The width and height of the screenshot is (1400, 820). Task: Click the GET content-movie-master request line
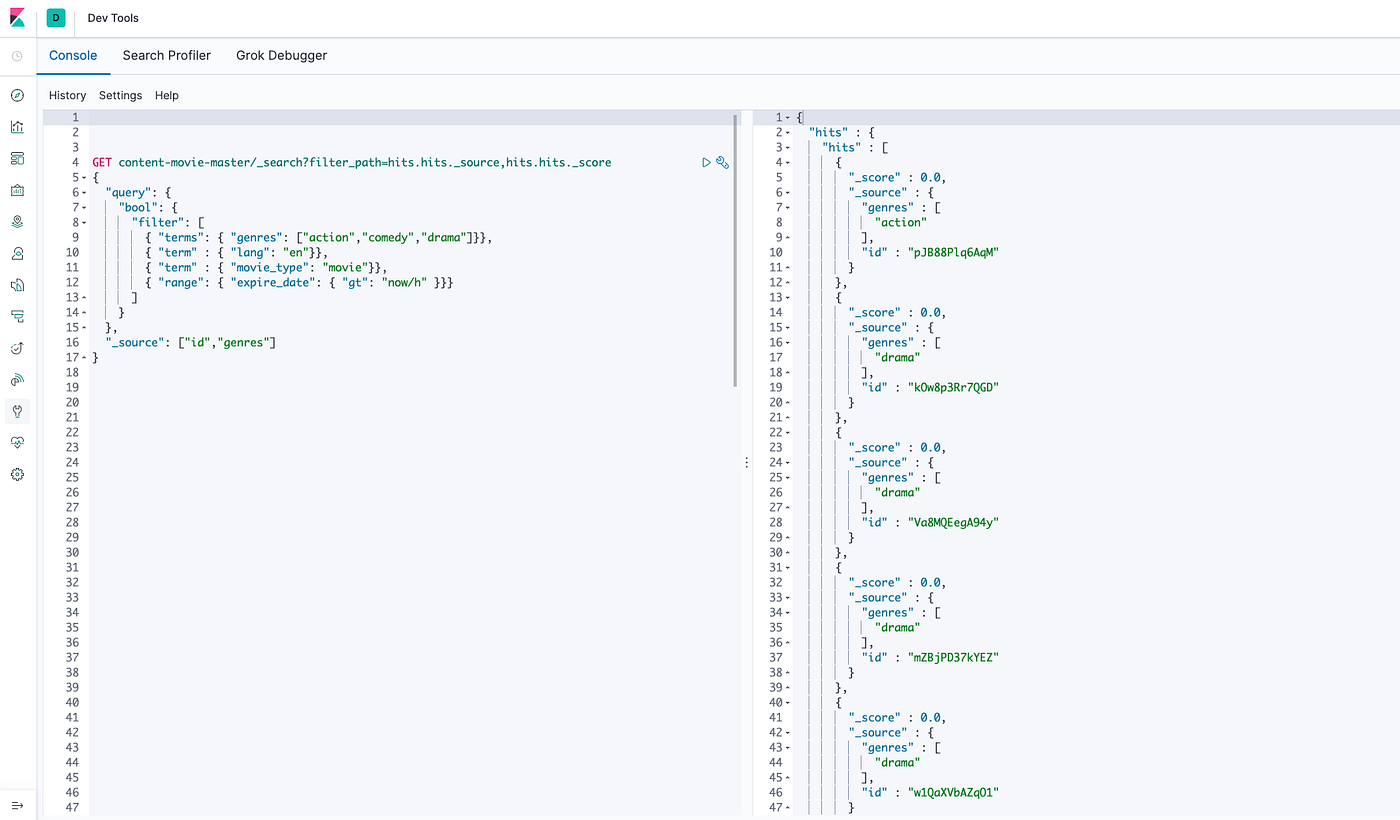click(x=352, y=163)
